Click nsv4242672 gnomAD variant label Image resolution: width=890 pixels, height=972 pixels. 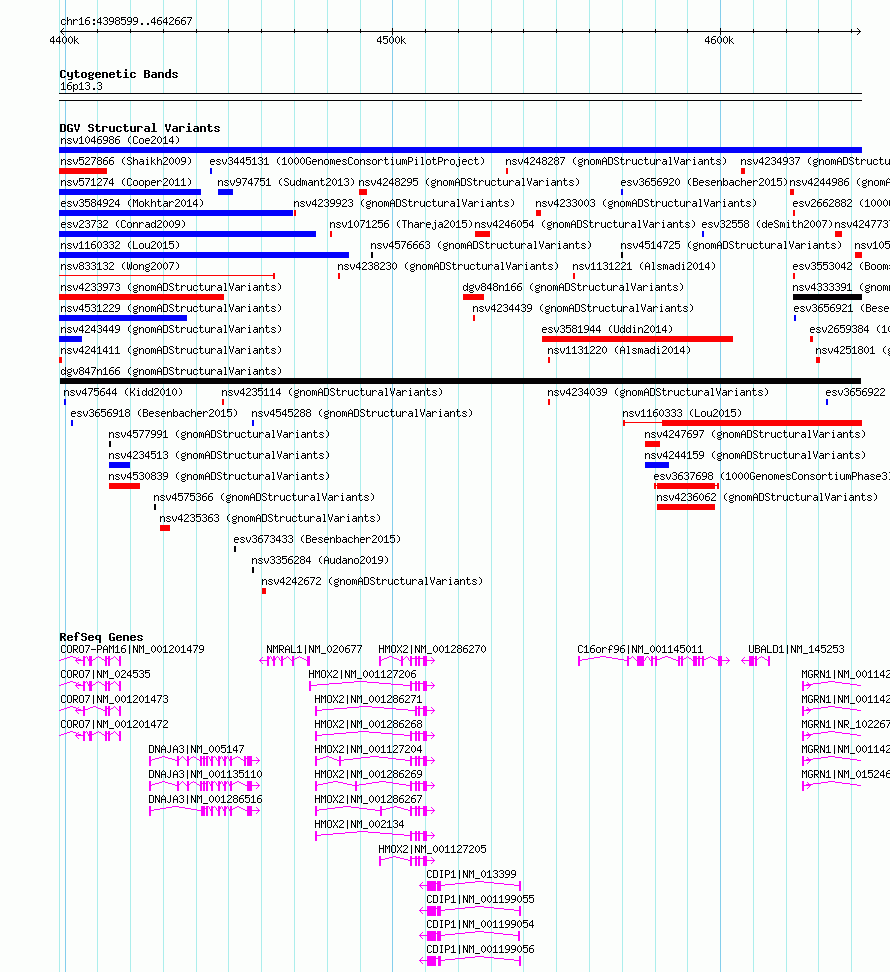[x=372, y=581]
